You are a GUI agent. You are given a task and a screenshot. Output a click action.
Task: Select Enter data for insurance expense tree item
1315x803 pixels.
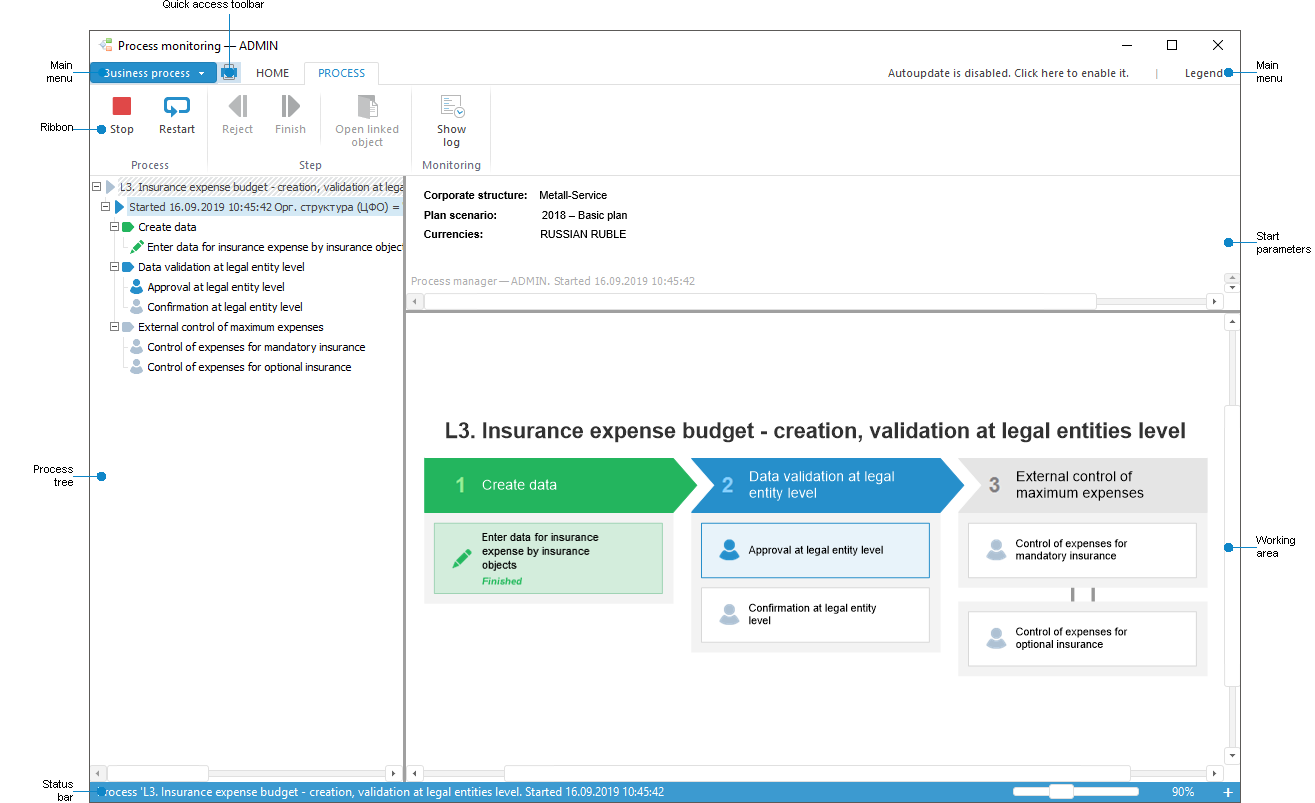pyautogui.click(x=275, y=247)
